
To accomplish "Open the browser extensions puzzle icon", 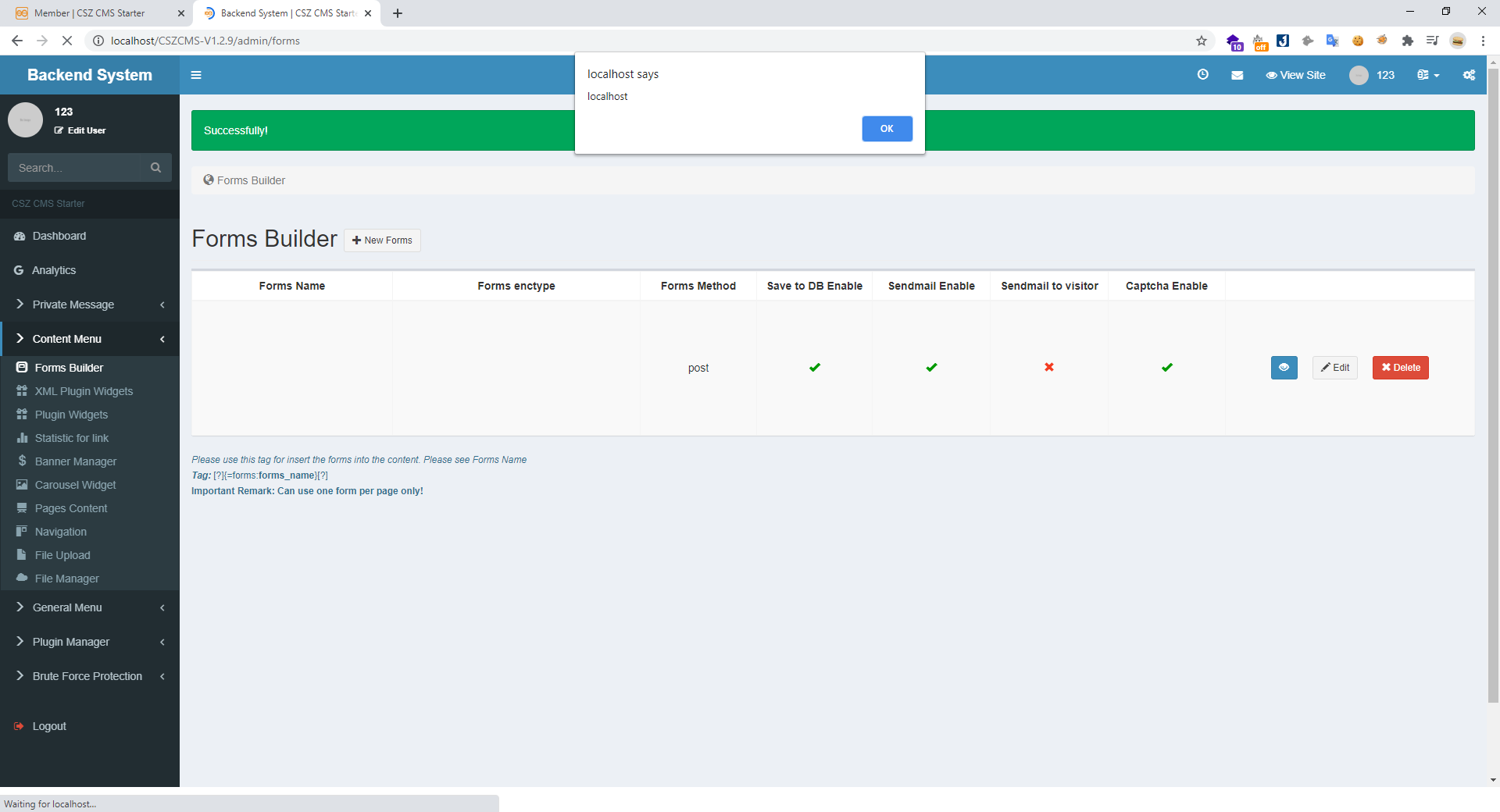I will point(1408,41).
